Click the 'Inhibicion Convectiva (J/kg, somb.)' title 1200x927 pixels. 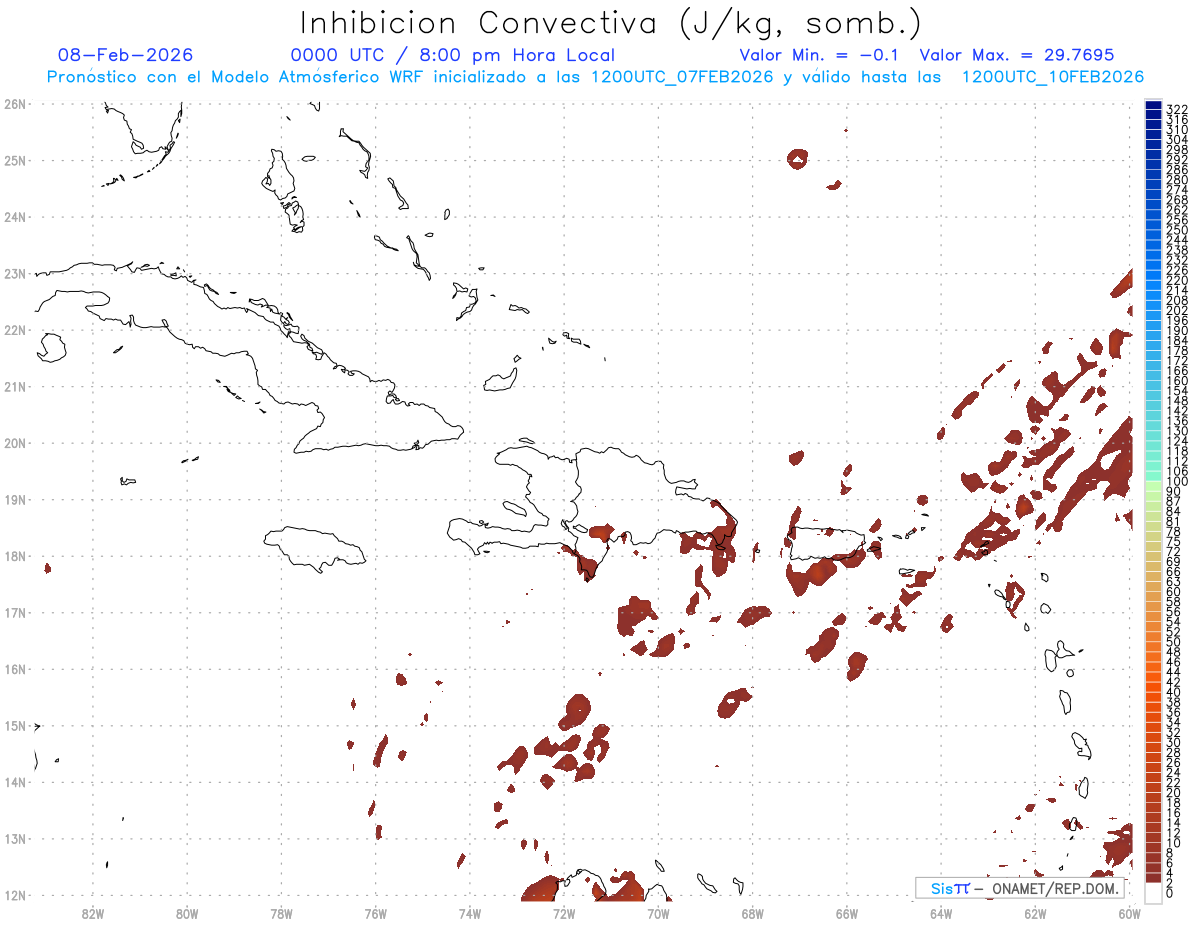tap(611, 23)
